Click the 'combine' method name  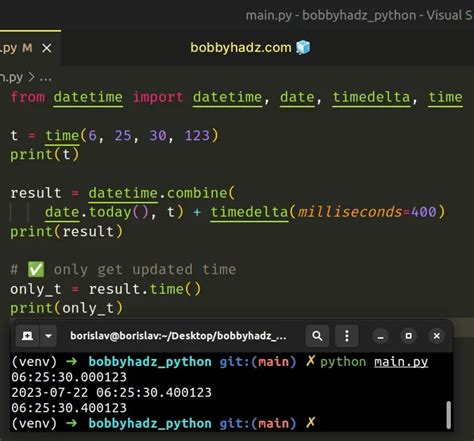[197, 193]
